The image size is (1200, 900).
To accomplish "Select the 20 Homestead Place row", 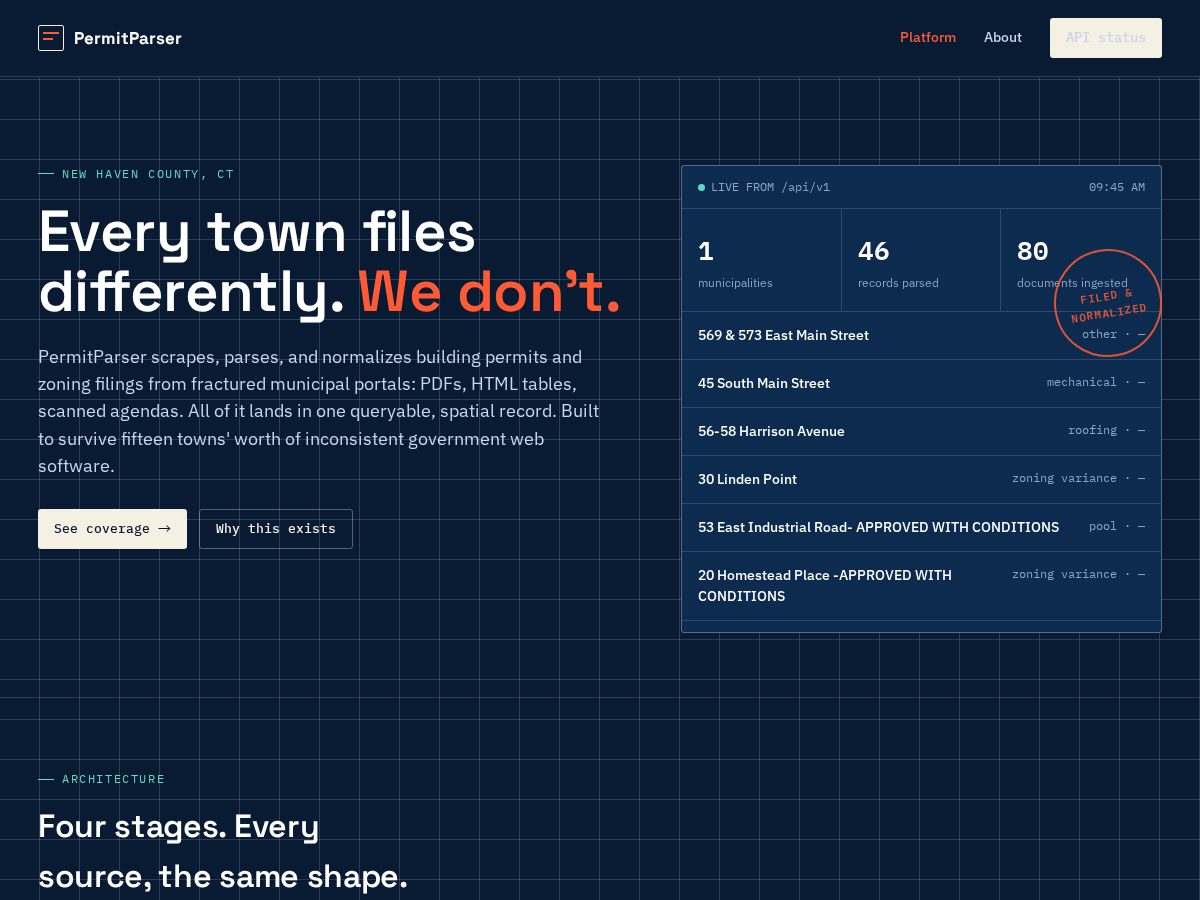I will (x=921, y=586).
